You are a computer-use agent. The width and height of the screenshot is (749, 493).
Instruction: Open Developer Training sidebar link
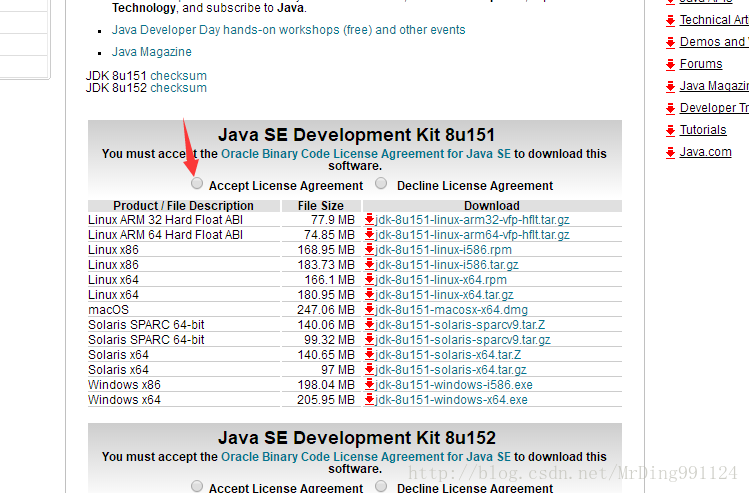tap(714, 108)
